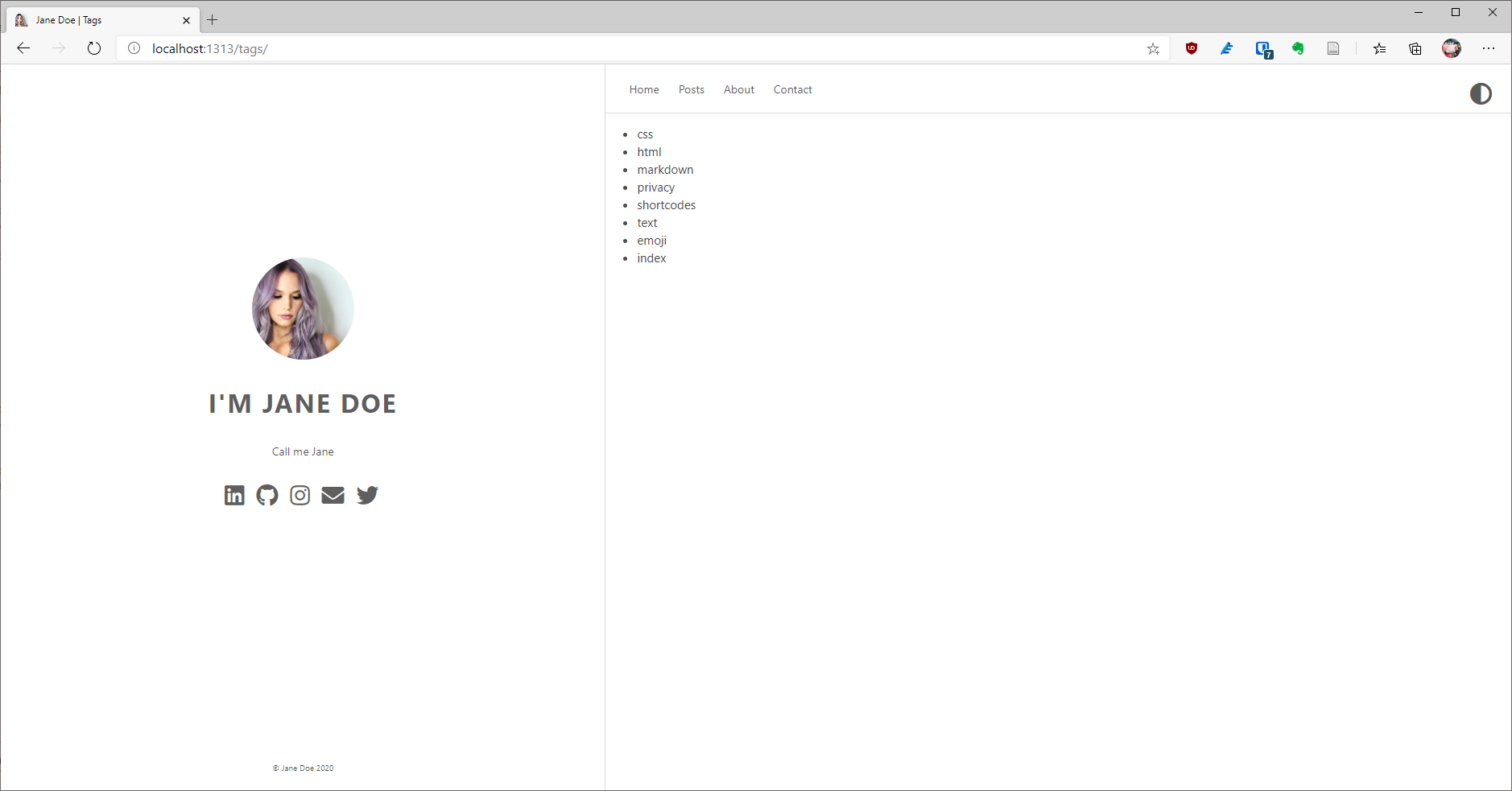
Task: Open the Favorites list icon
Action: pos(1379,48)
